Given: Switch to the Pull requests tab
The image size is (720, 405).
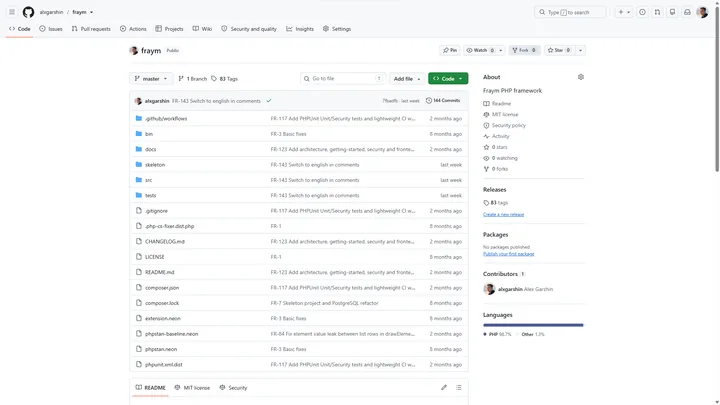Looking at the screenshot, I should point(91,28).
